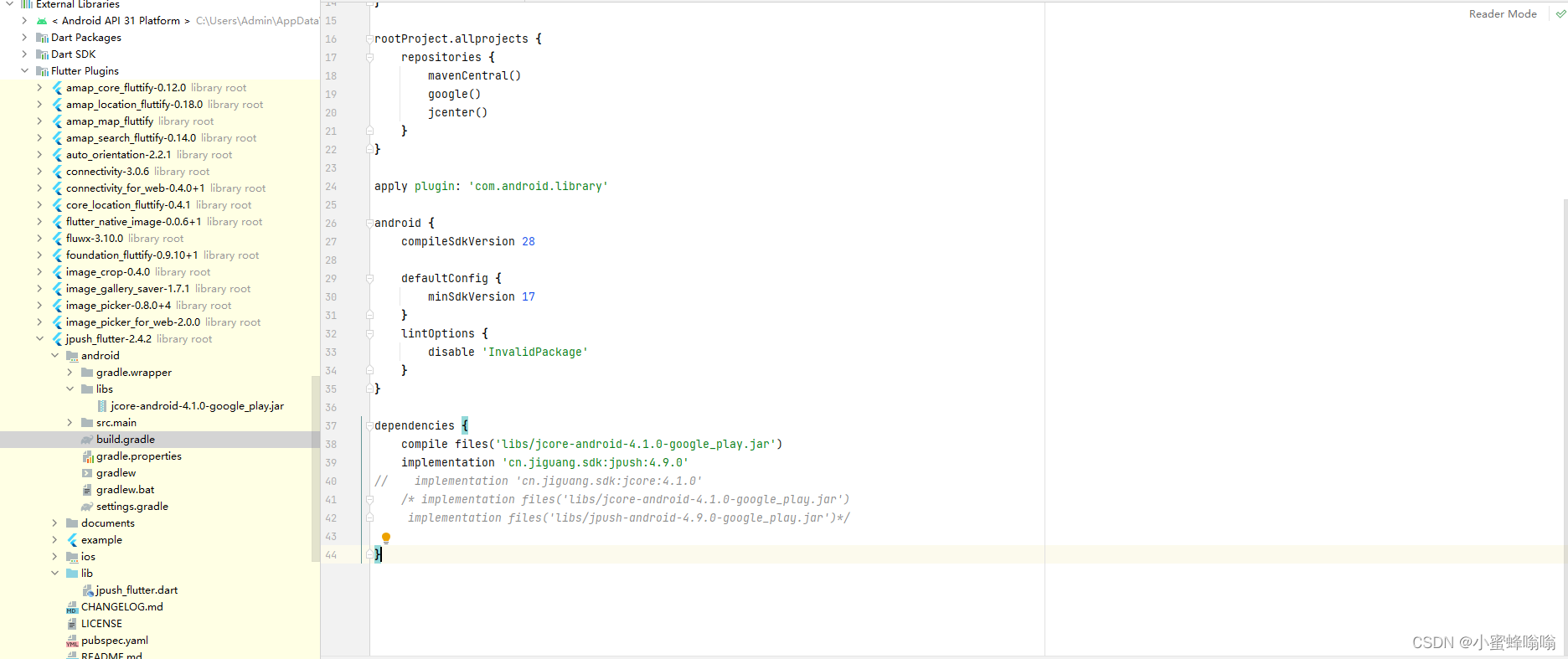The image size is (1568, 659).
Task: Collapse the Flutter Plugins node
Action: 24,71
